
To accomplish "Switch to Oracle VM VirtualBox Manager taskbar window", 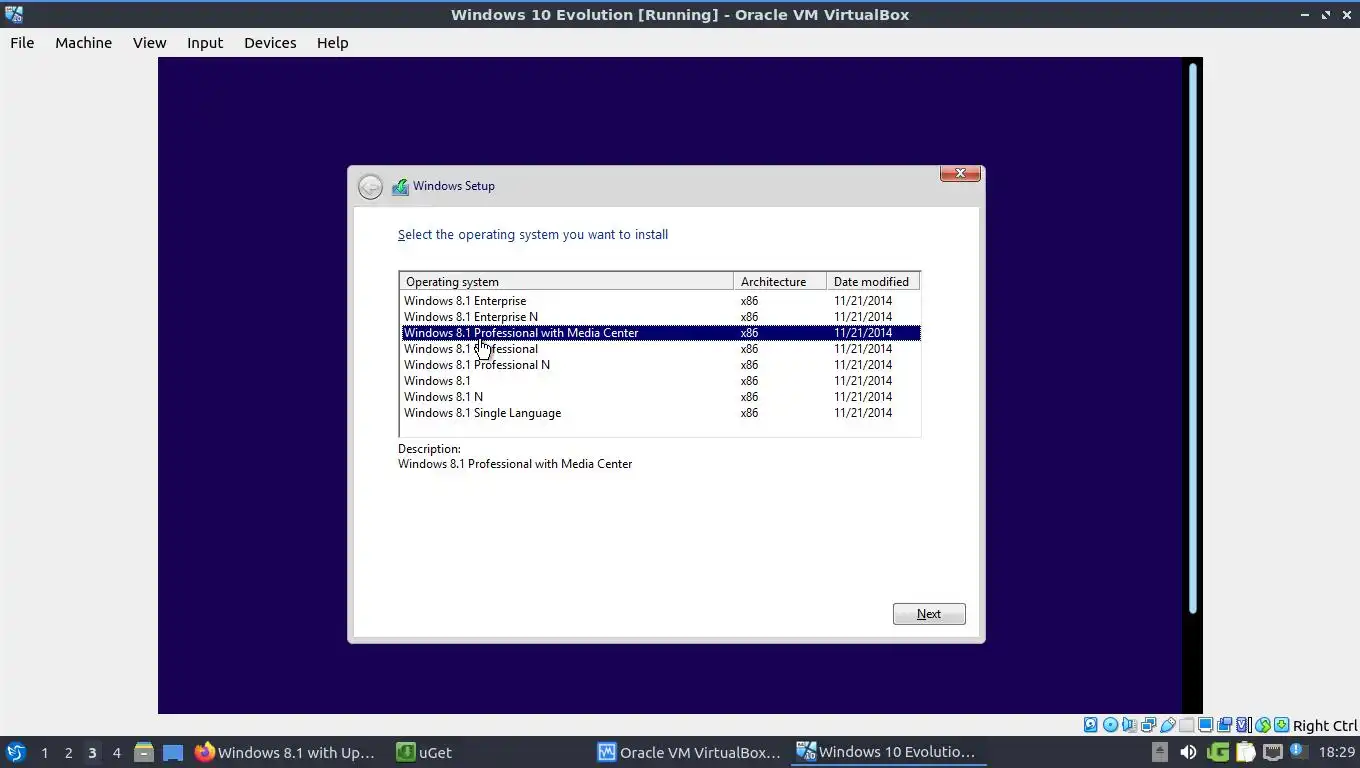I will pos(689,752).
